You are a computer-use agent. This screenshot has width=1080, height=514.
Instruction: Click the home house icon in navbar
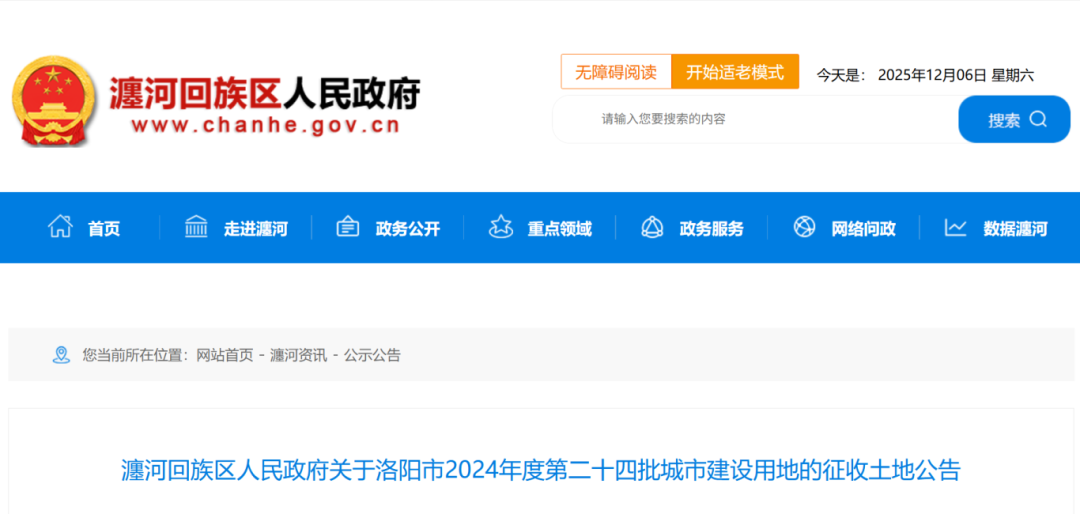tap(61, 227)
